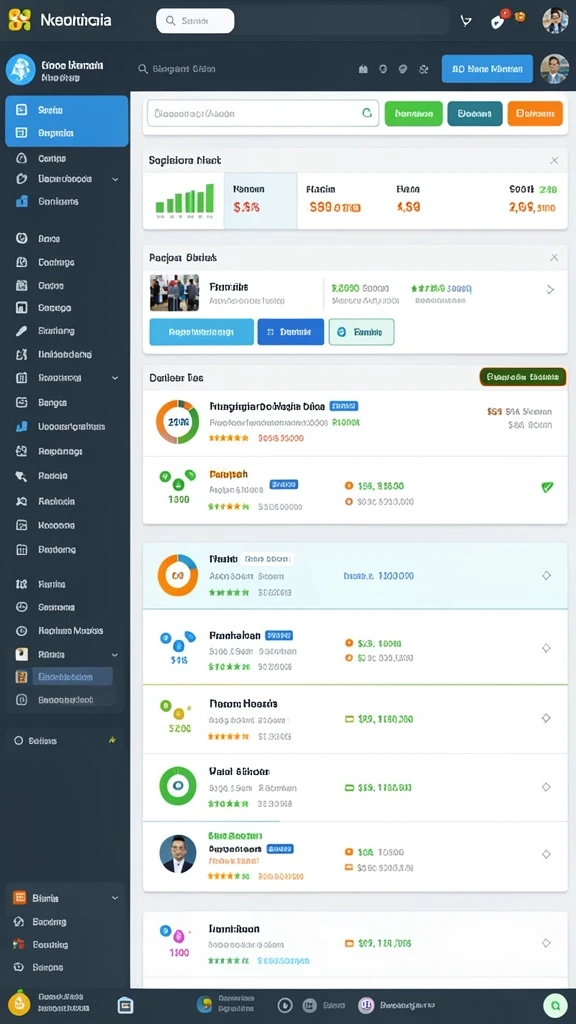Image resolution: width=576 pixels, height=1024 pixels.
Task: Focus the wide search field in the main content
Action: coord(263,113)
